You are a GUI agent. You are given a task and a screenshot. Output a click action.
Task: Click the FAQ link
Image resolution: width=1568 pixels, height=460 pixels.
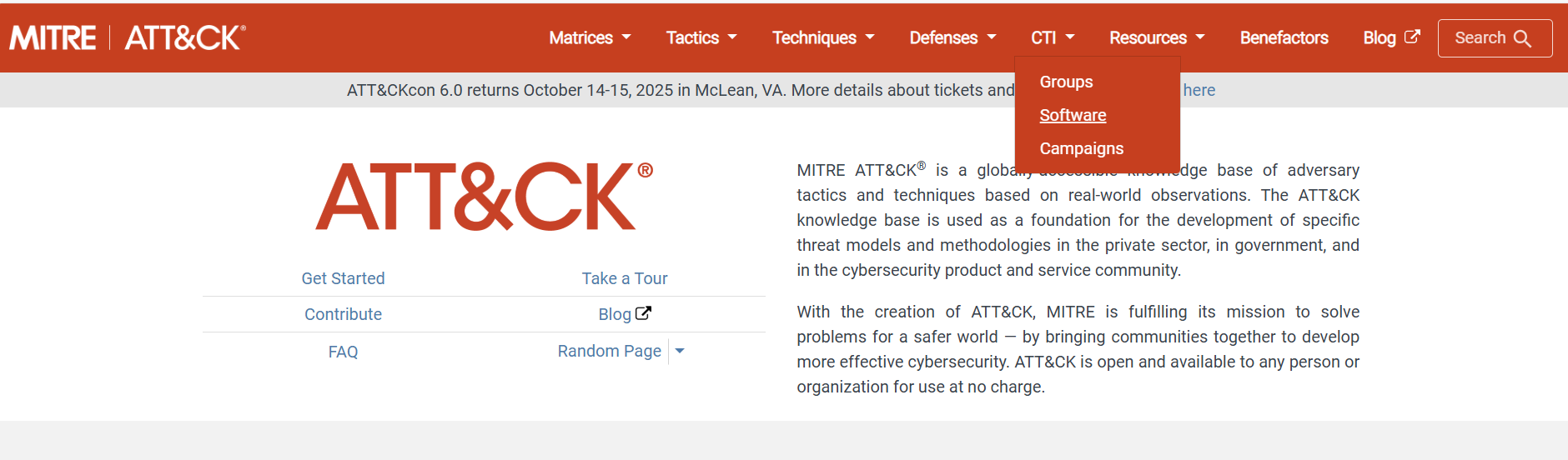pos(343,352)
